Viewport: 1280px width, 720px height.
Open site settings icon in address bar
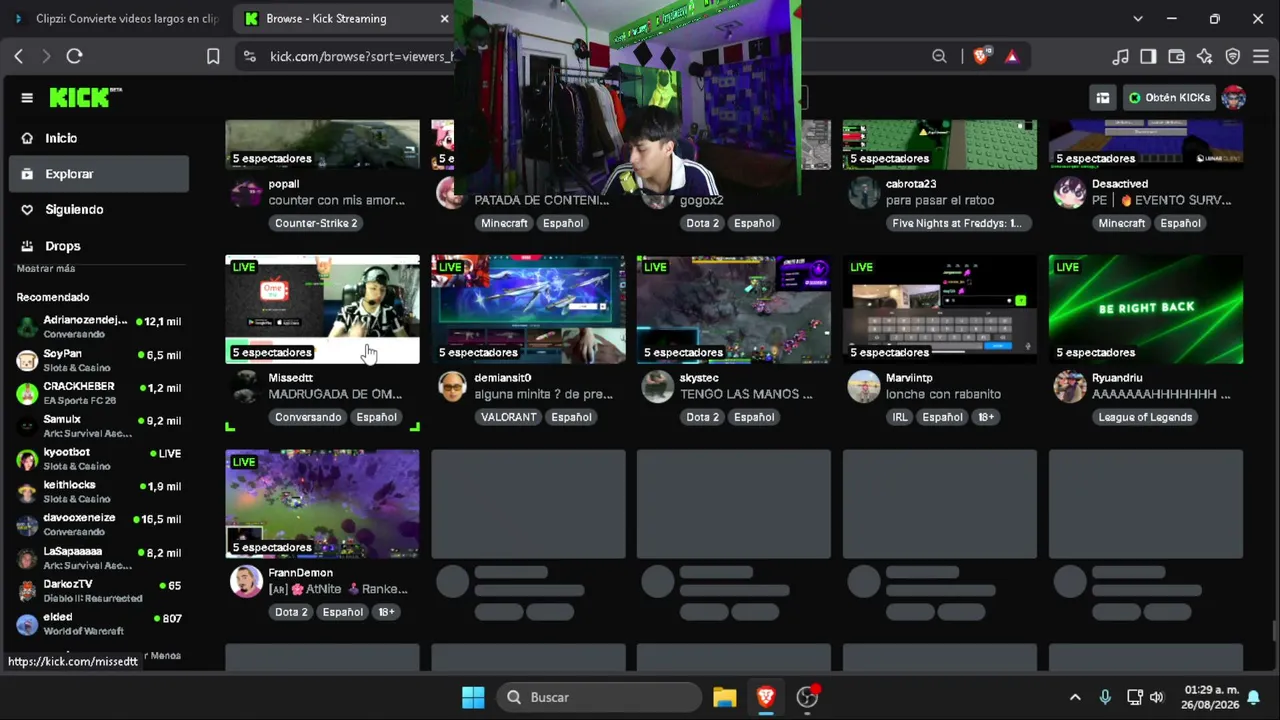click(x=249, y=57)
